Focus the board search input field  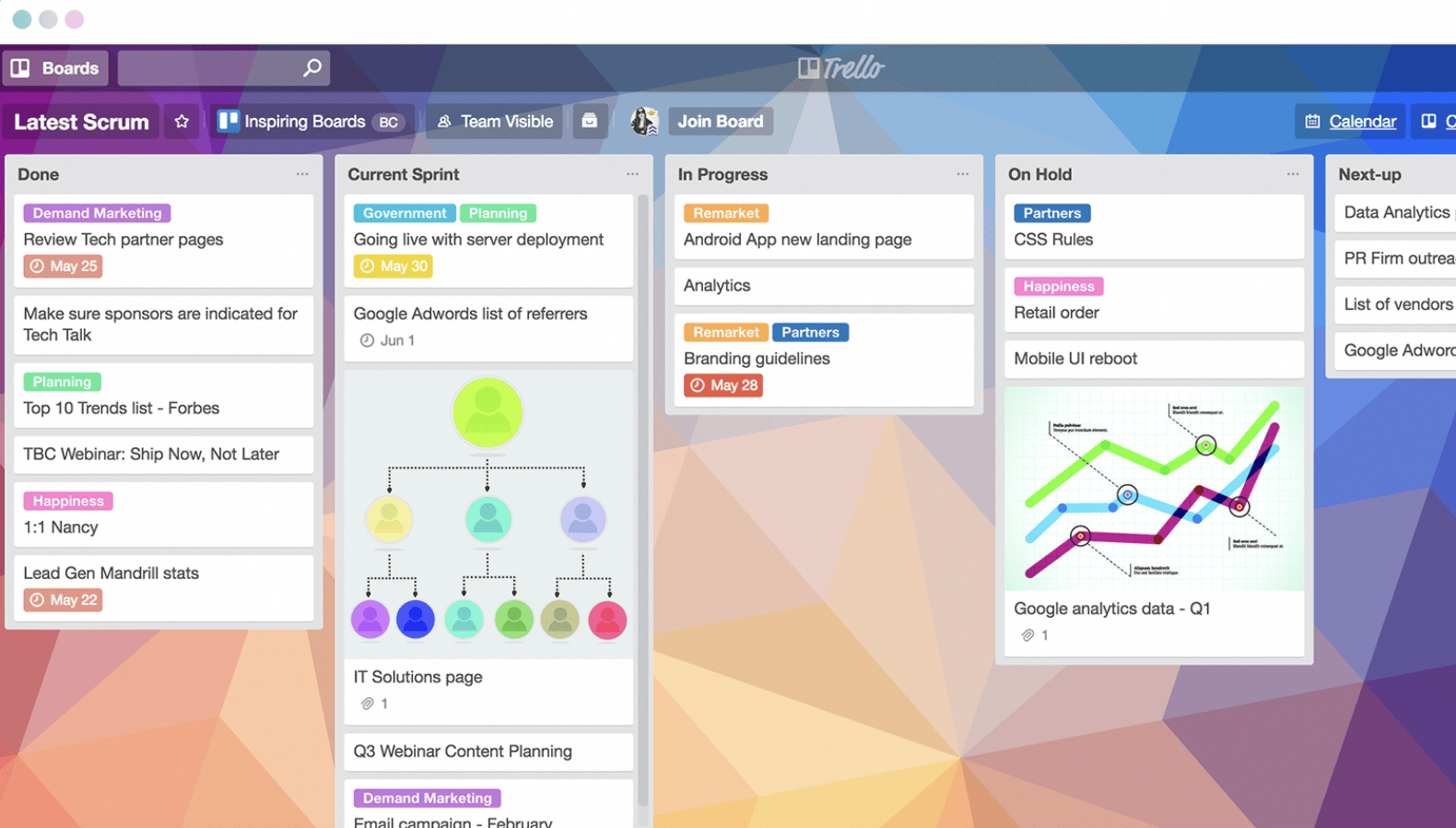[223, 68]
